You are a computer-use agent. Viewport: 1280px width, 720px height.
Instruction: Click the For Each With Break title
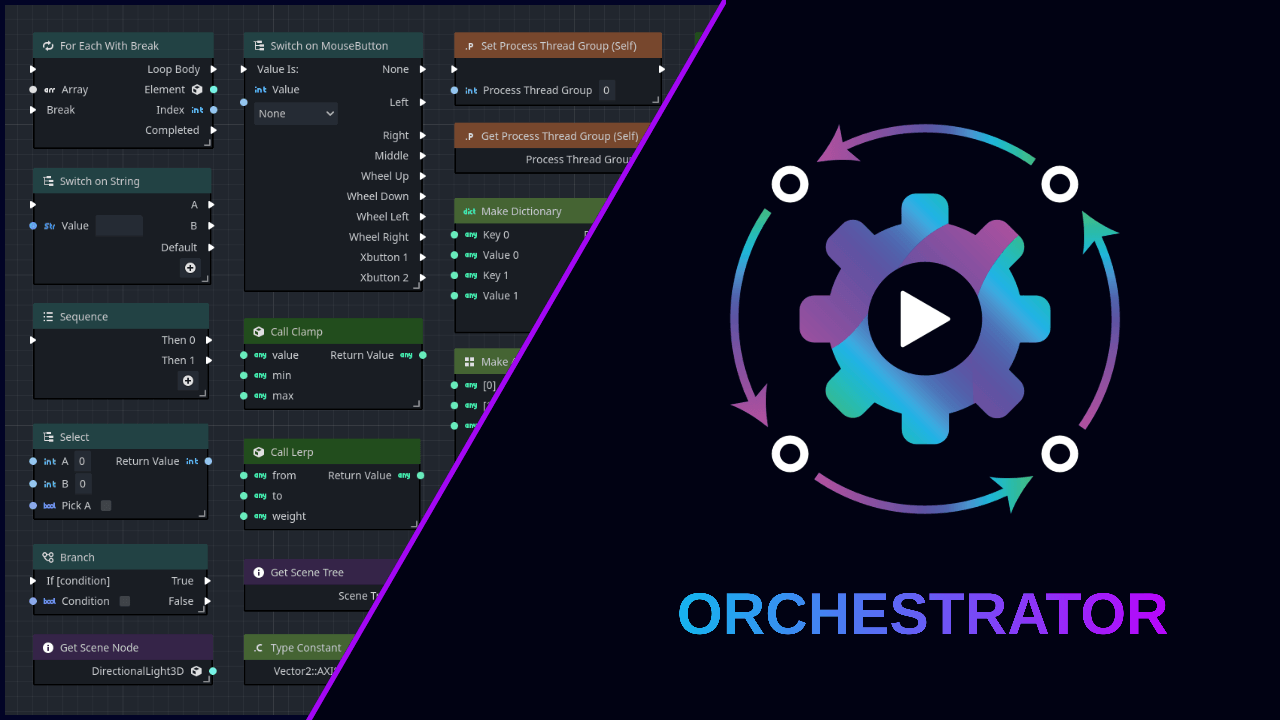pos(110,46)
